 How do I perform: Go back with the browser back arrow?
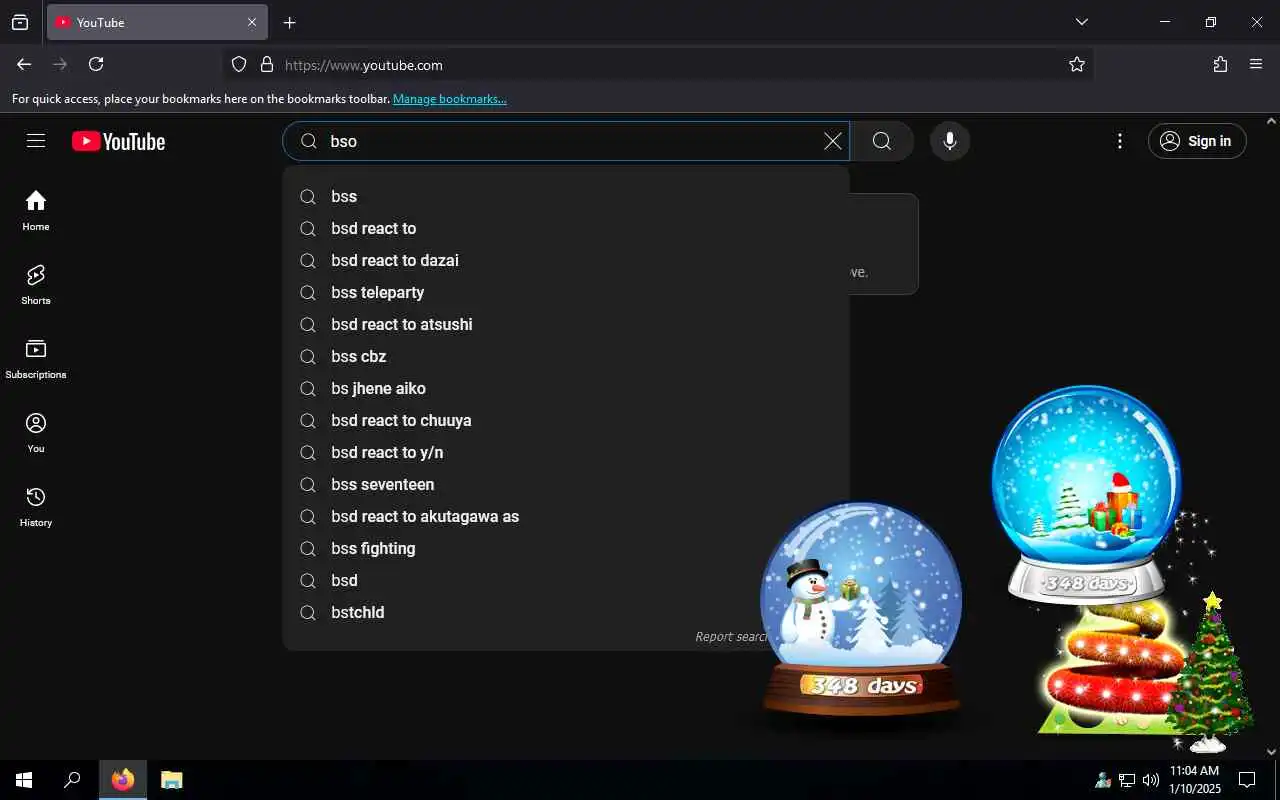(24, 64)
